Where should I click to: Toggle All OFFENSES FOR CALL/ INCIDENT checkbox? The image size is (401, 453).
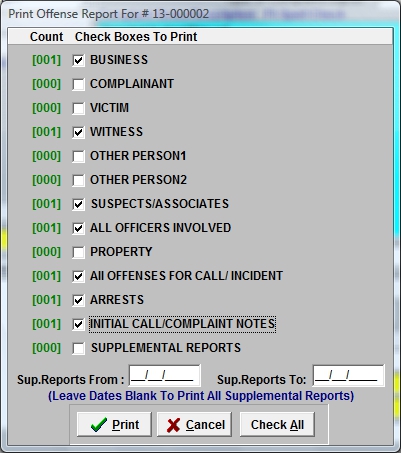(x=78, y=276)
